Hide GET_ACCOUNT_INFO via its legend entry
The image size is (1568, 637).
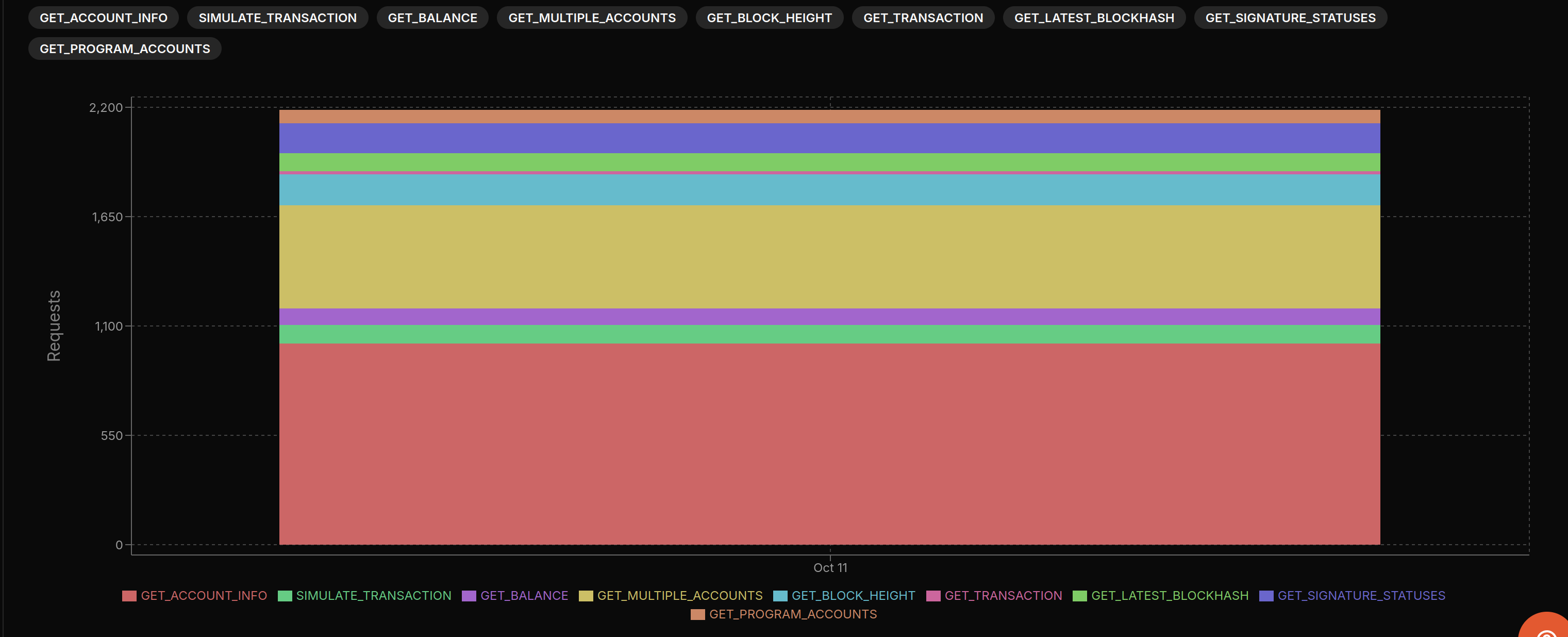pos(204,596)
